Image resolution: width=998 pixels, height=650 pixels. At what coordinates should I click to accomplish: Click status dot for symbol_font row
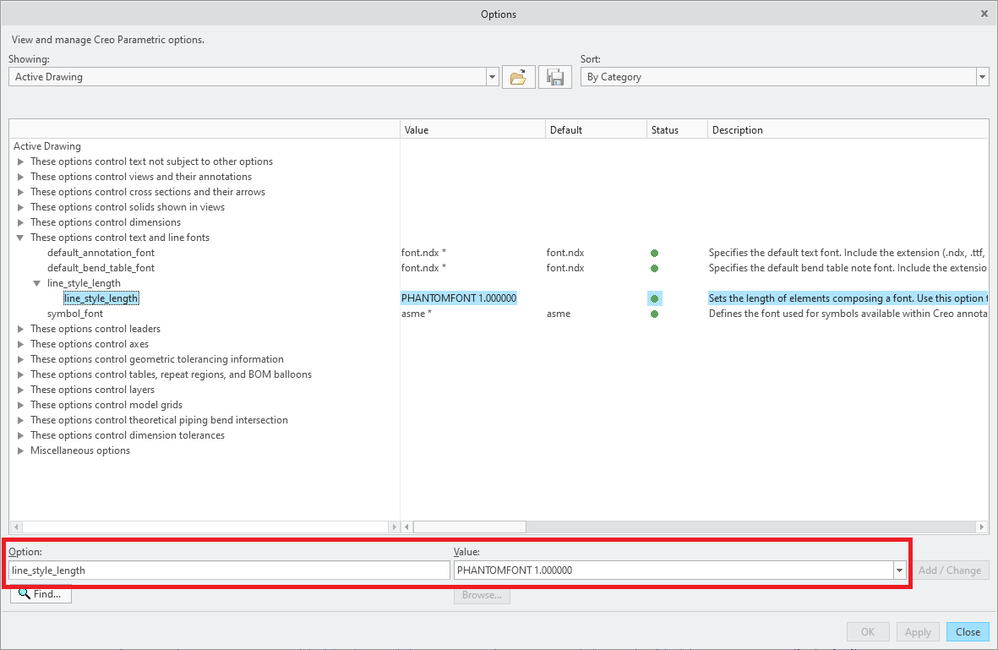pyautogui.click(x=654, y=314)
